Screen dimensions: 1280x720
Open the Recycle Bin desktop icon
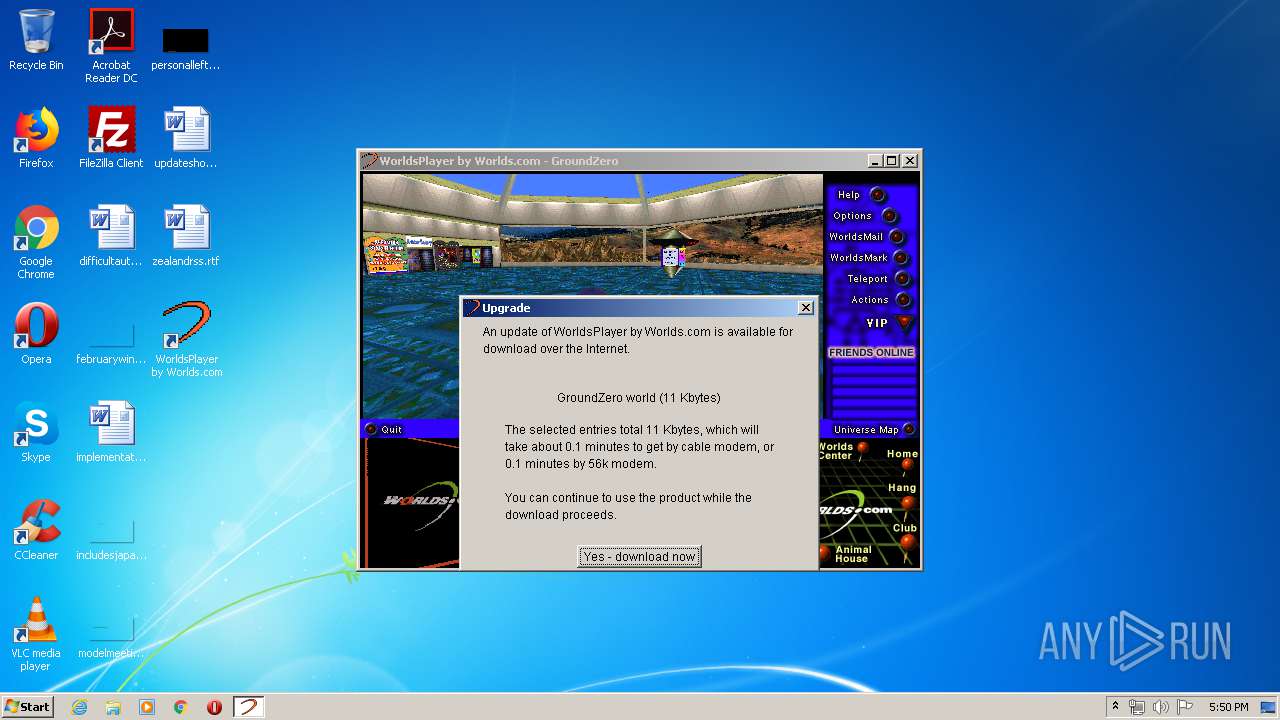click(36, 41)
